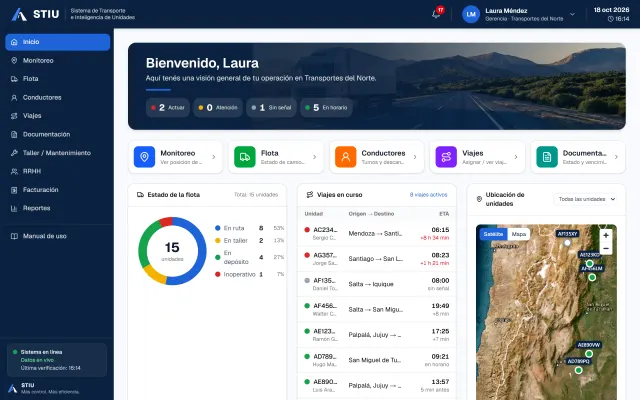This screenshot has width=640, height=400.
Task: Click the Ubicación de unidades pin icon
Action: click(x=479, y=199)
